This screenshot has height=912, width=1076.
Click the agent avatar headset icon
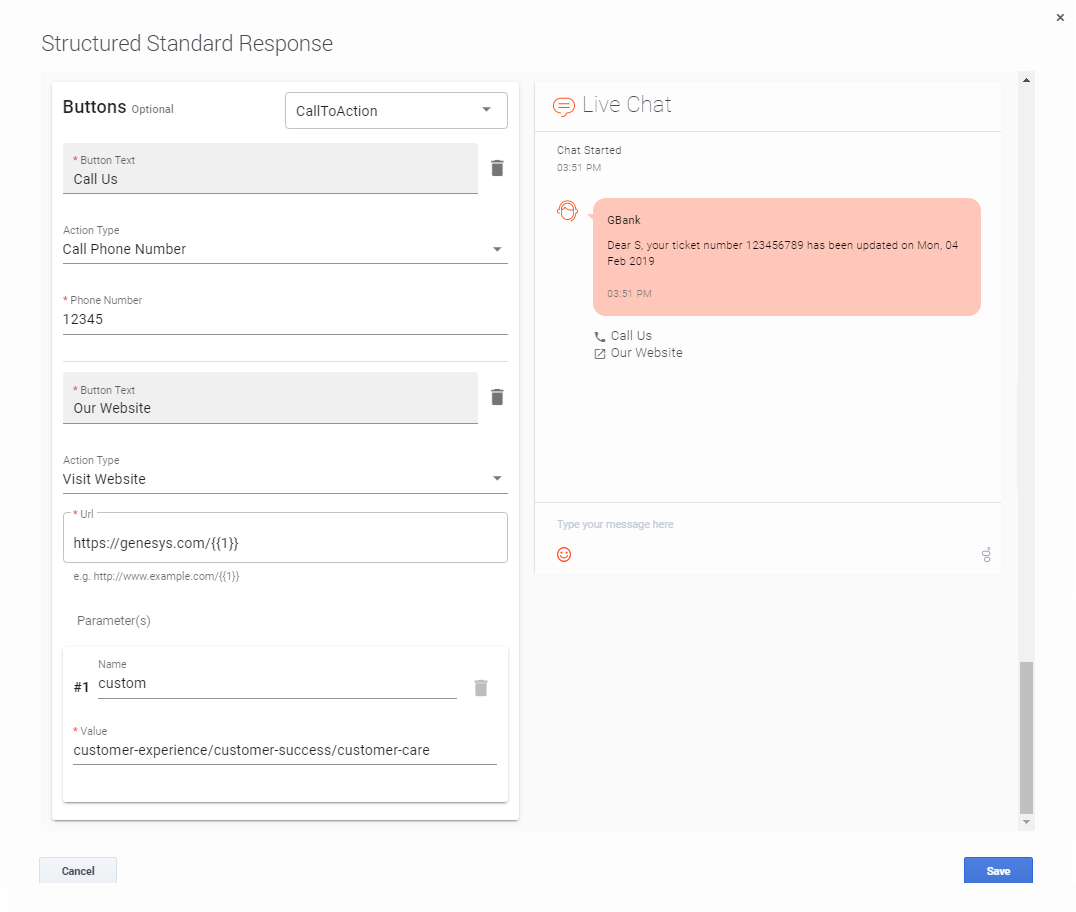[x=568, y=211]
